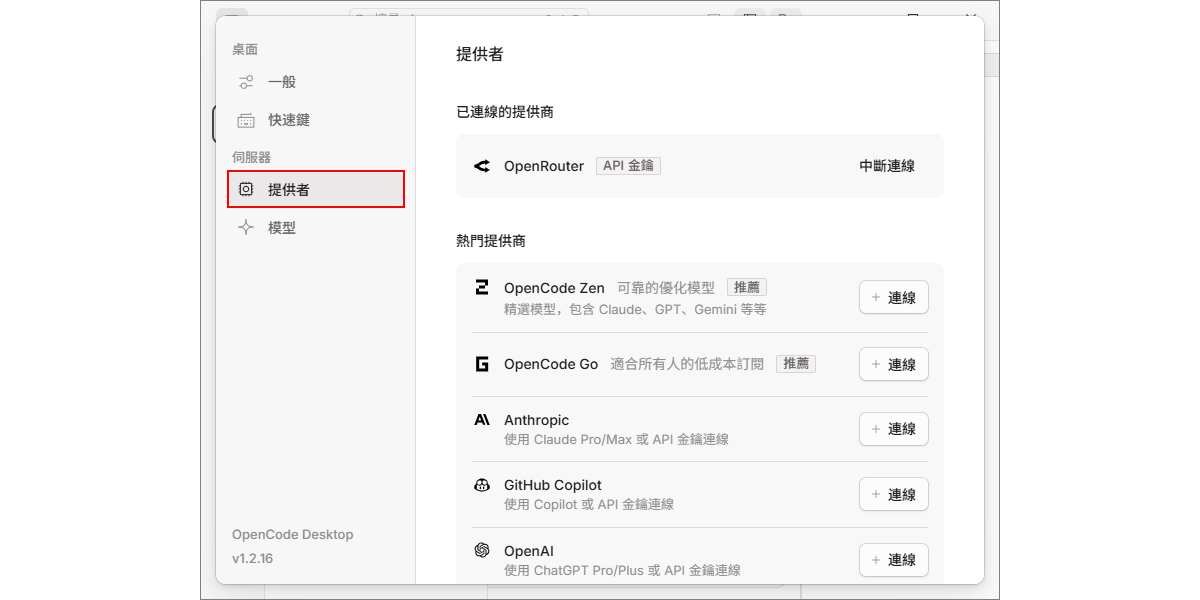Click the OpenAI logo icon
1200x600 pixels.
coord(482,551)
